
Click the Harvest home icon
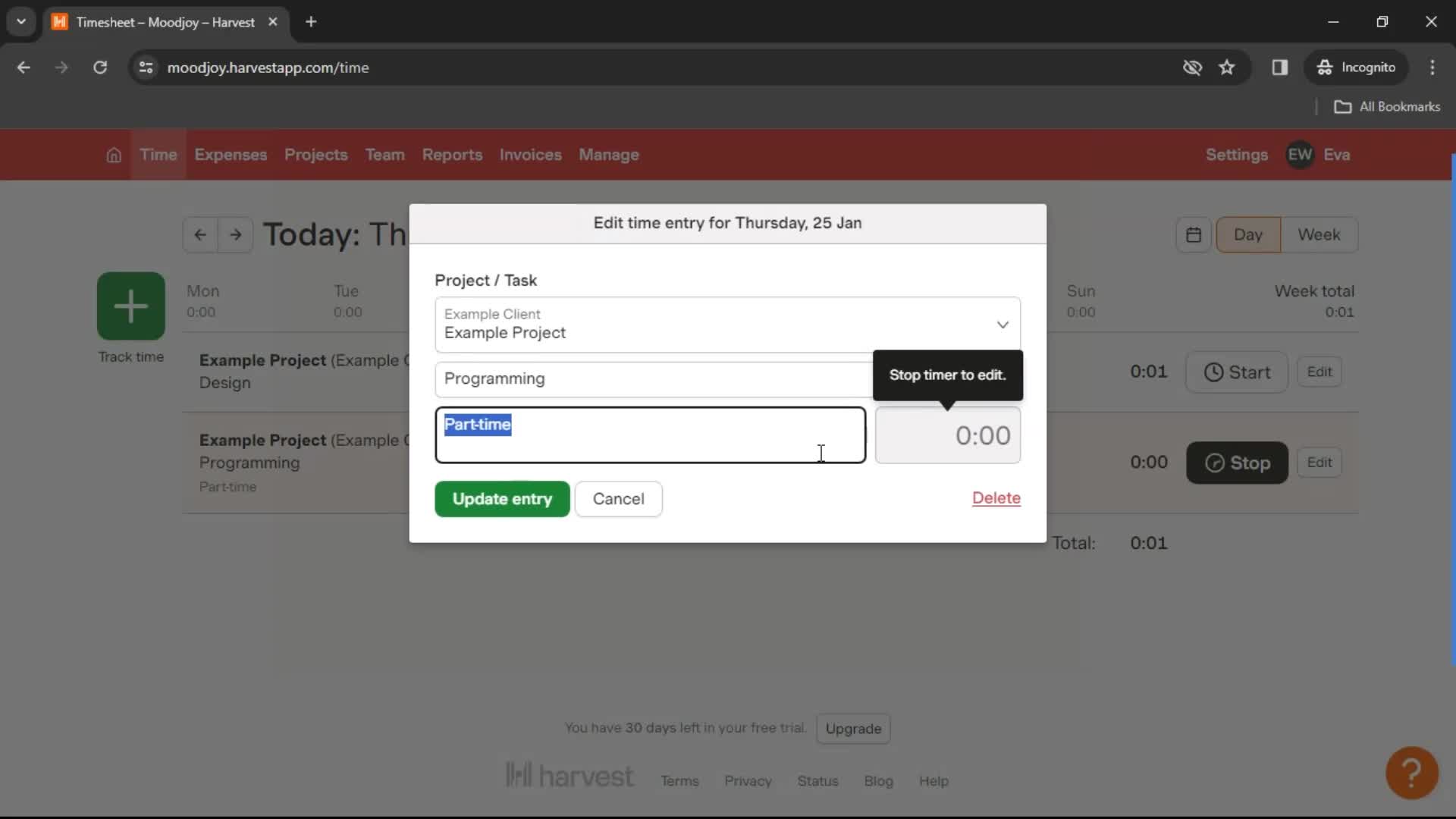click(x=112, y=154)
